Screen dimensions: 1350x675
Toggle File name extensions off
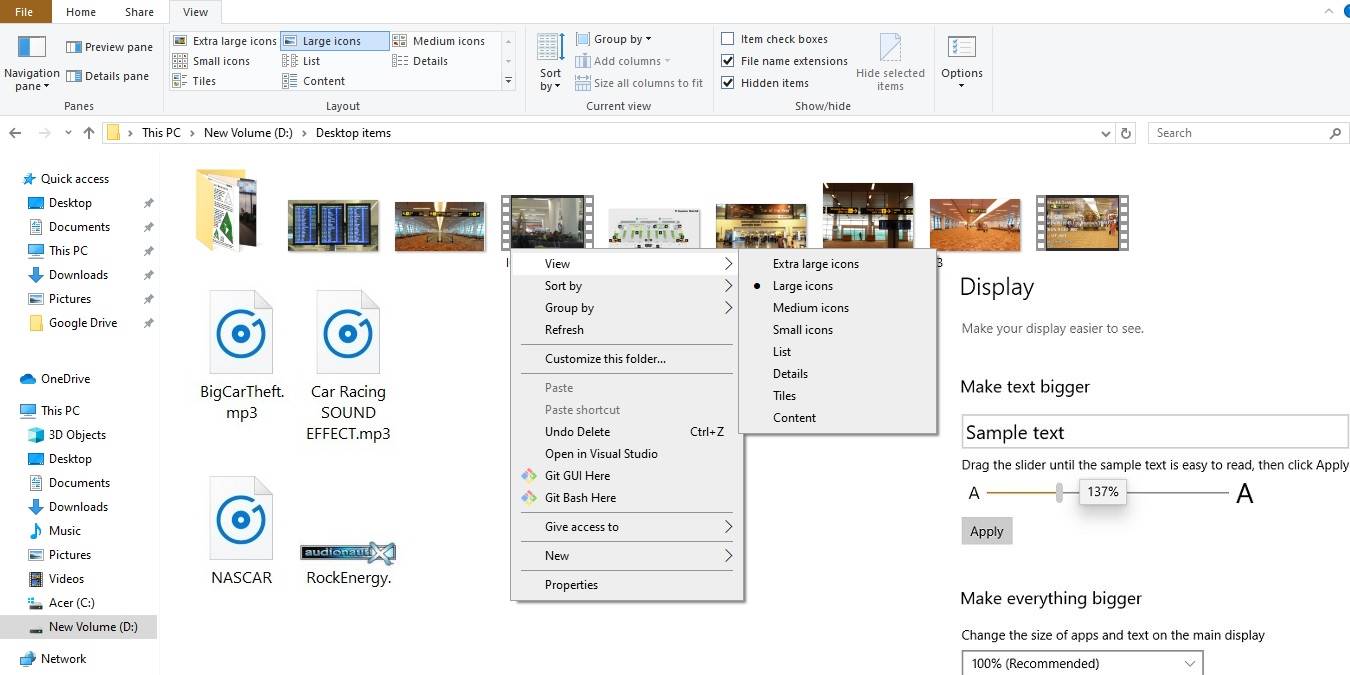click(727, 60)
